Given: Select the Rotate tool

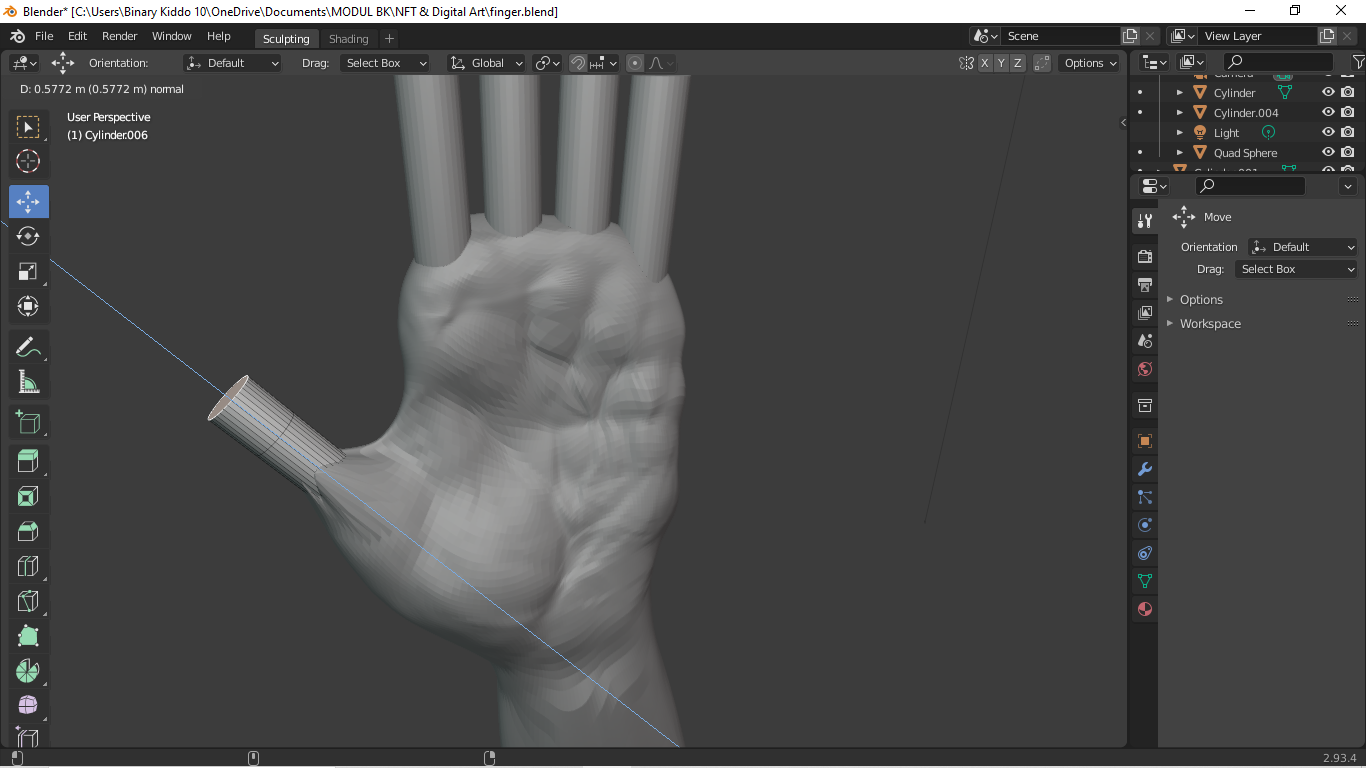Looking at the screenshot, I should click(28, 236).
